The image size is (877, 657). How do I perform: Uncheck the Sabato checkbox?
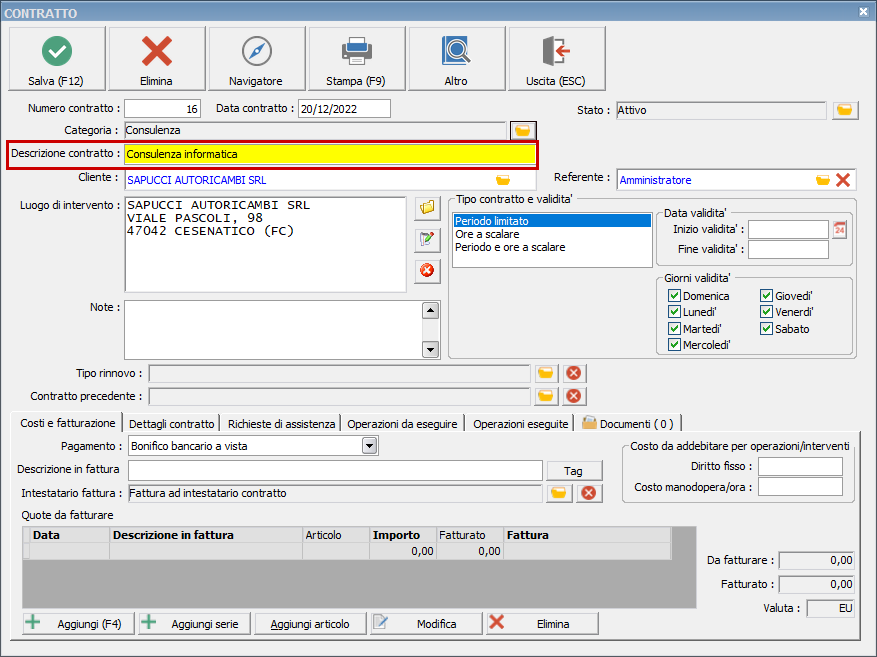[766, 329]
